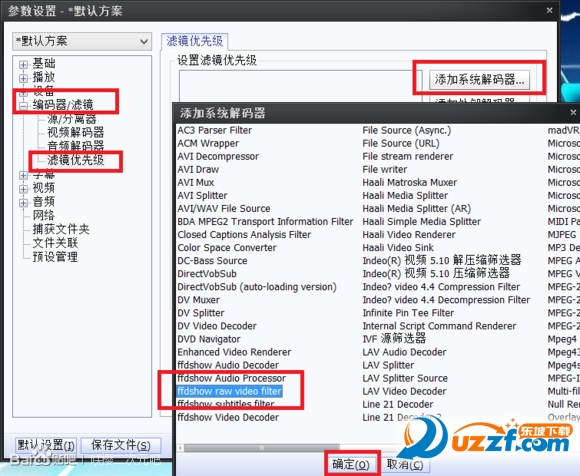Viewport: 580px width, 476px height.
Task: Click the 添加系统解码器 button
Action: 479,80
